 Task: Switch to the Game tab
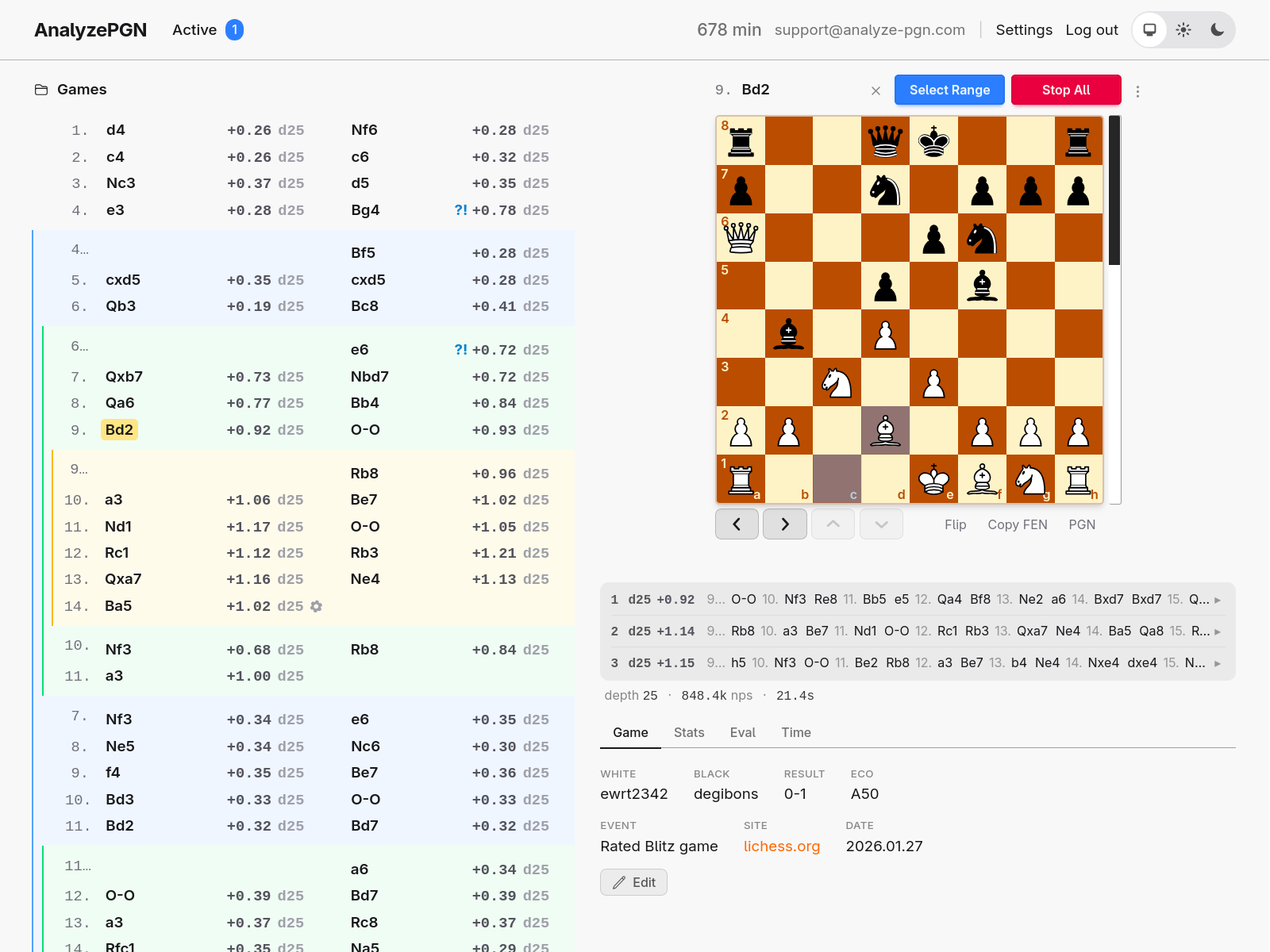[630, 732]
